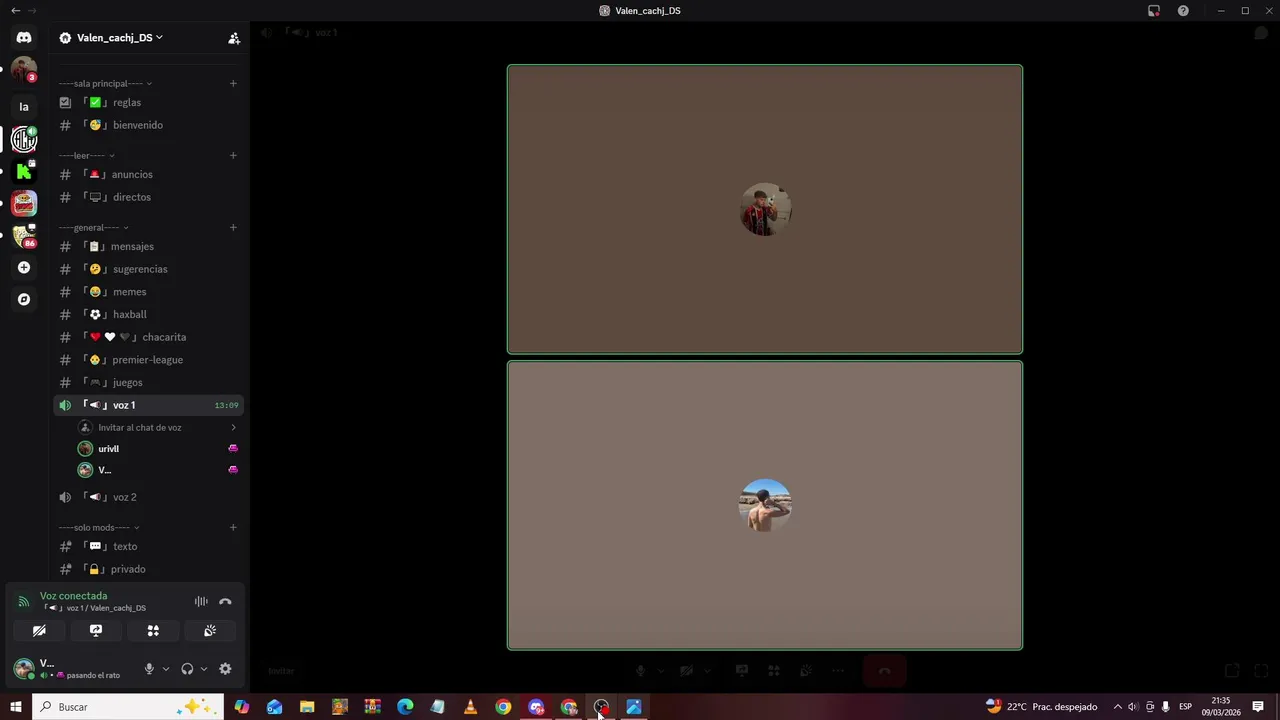Image resolution: width=1280 pixels, height=720 pixels.
Task: Open the privado channel
Action: 148,569
